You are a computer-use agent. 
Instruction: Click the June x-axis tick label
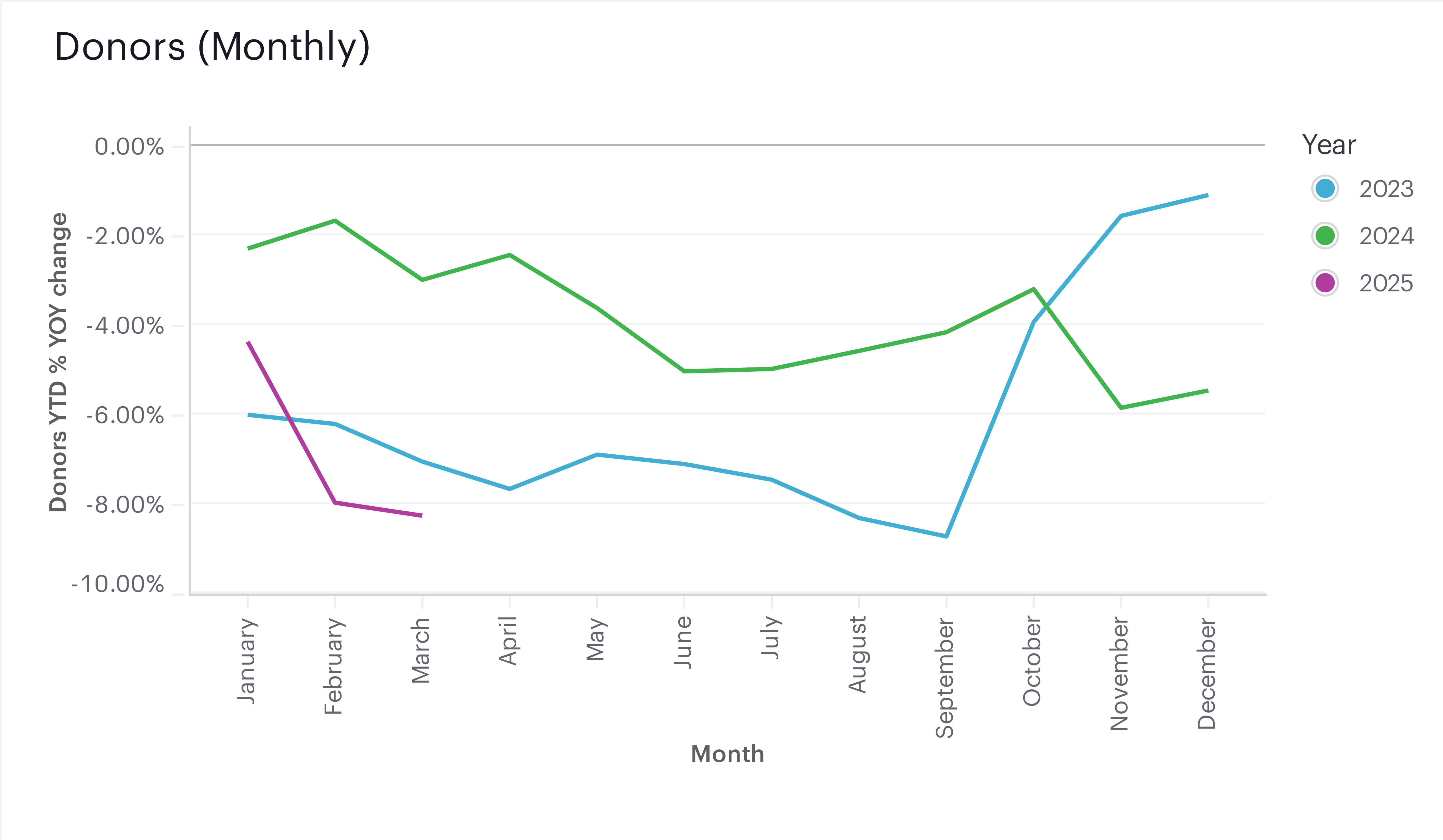(x=683, y=642)
